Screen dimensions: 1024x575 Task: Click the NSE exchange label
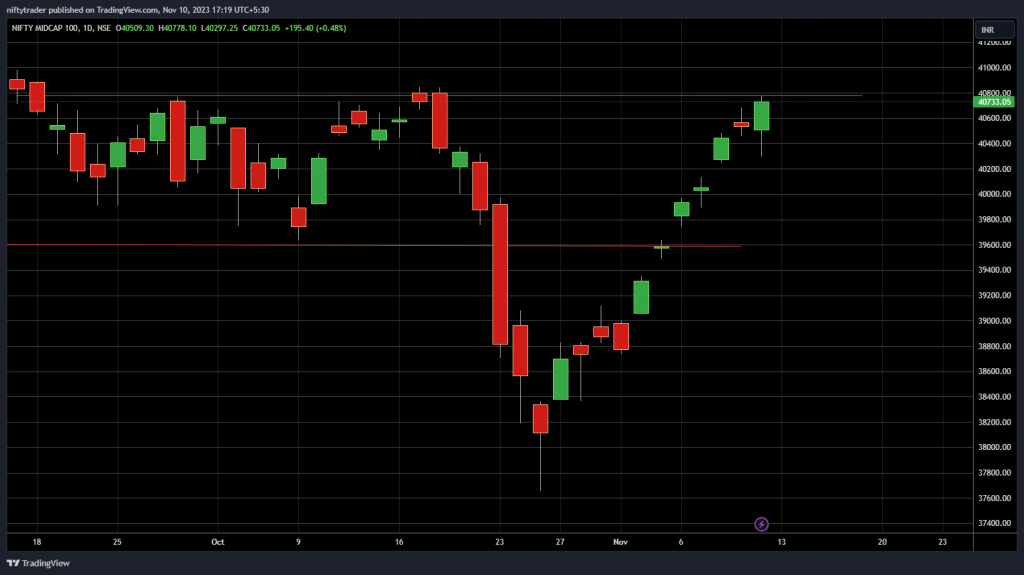(104, 28)
